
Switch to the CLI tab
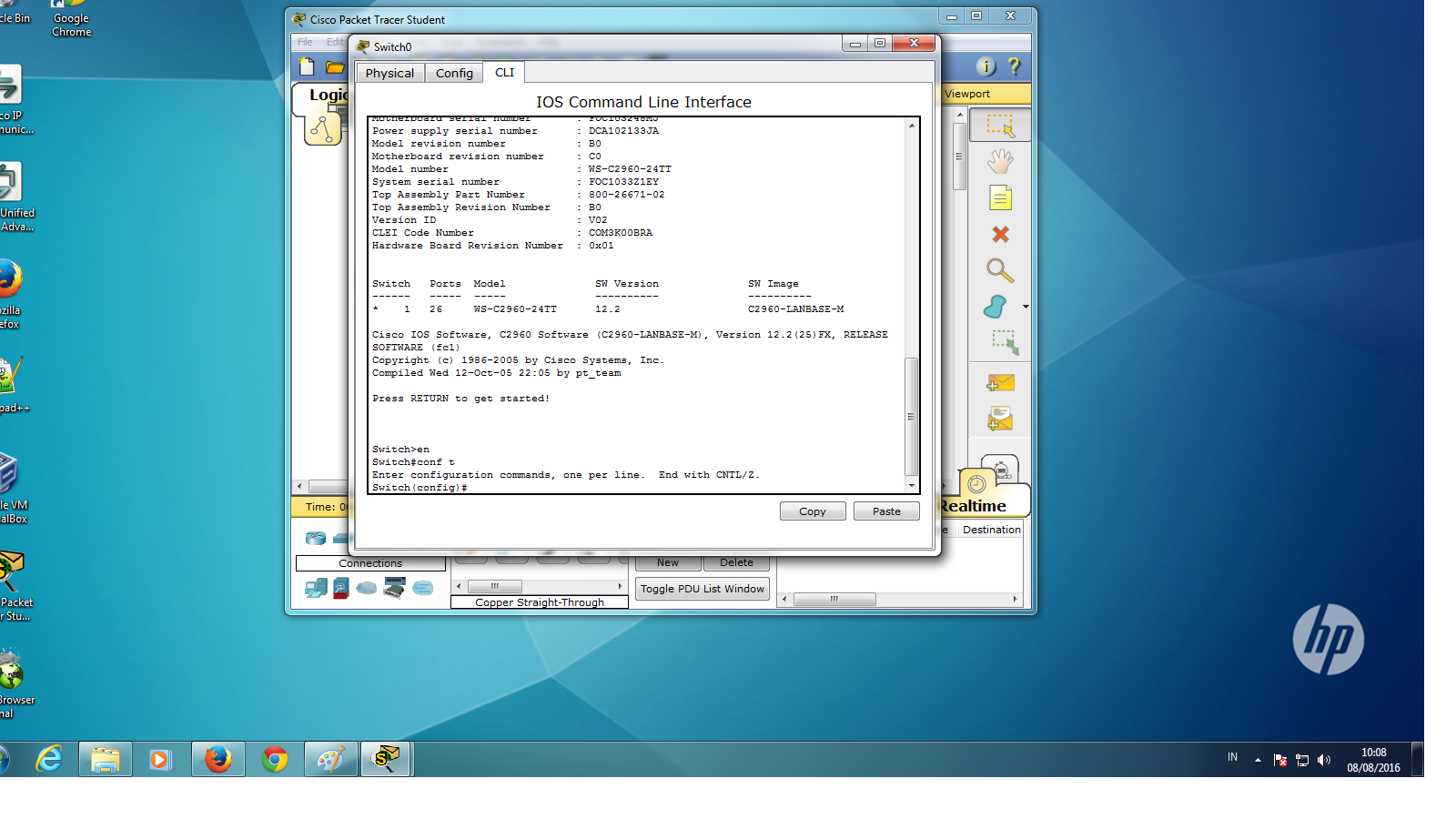coord(504,72)
